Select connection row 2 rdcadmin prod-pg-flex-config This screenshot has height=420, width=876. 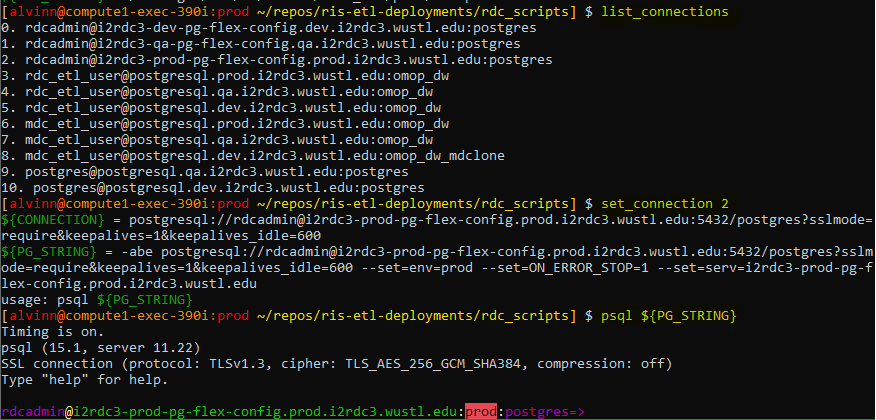pos(277,60)
